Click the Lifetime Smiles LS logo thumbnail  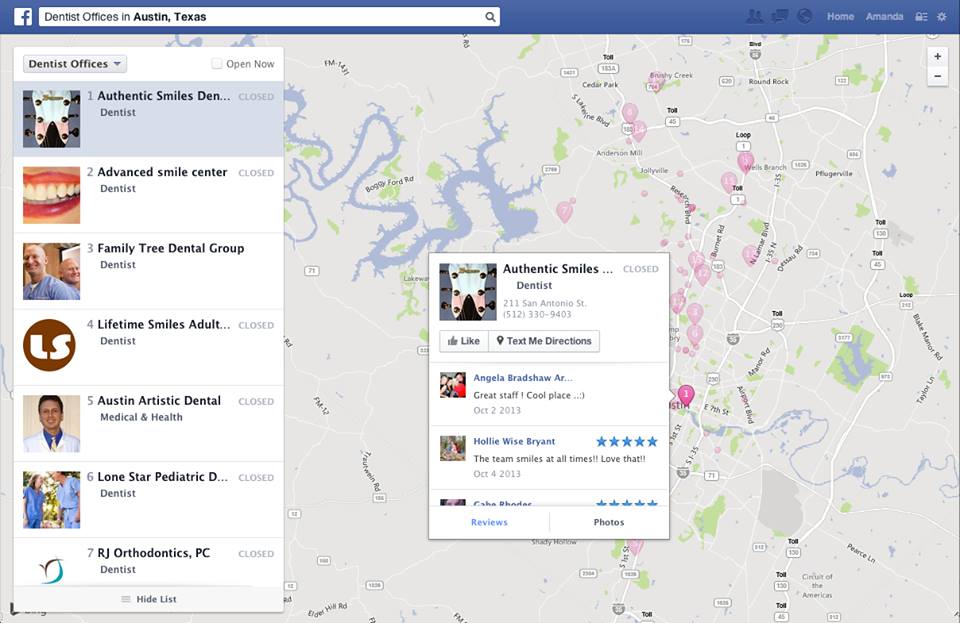(x=50, y=345)
